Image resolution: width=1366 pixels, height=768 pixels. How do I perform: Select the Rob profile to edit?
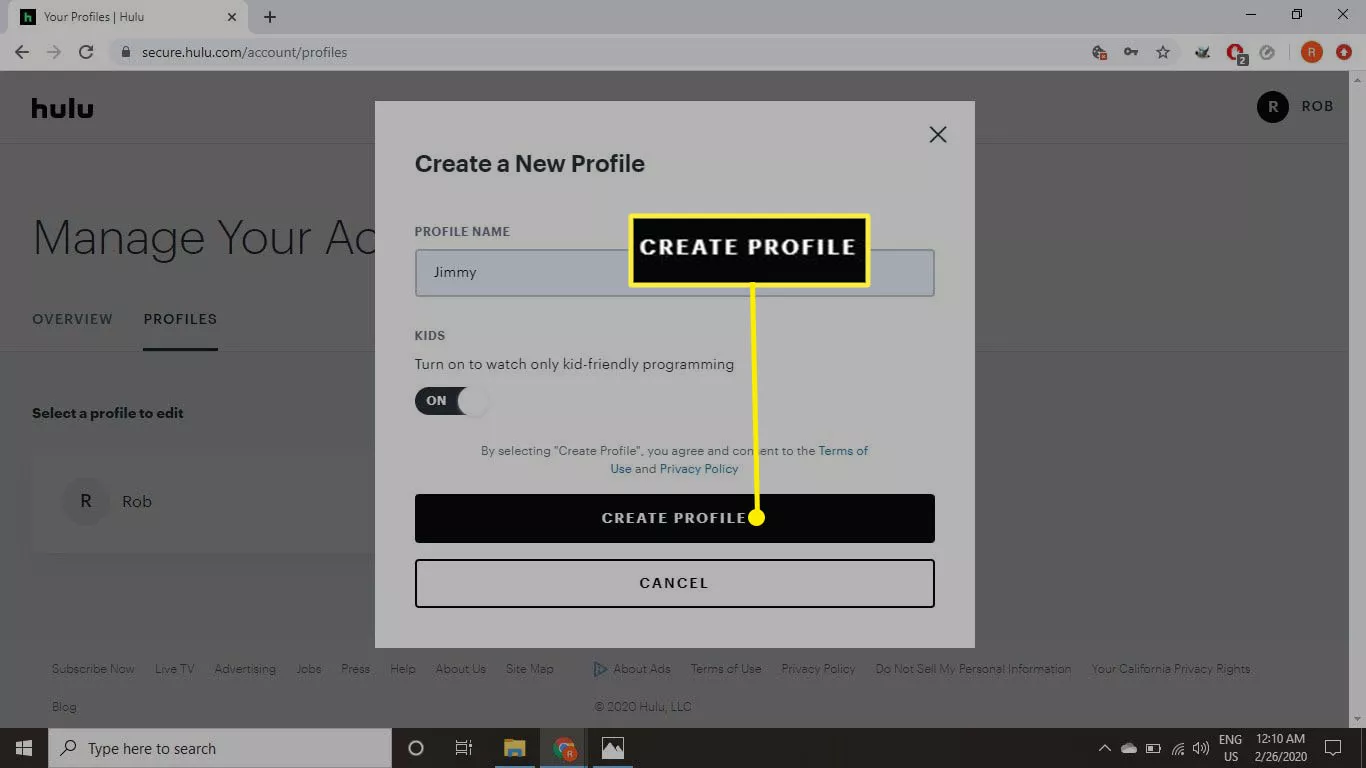[204, 502]
